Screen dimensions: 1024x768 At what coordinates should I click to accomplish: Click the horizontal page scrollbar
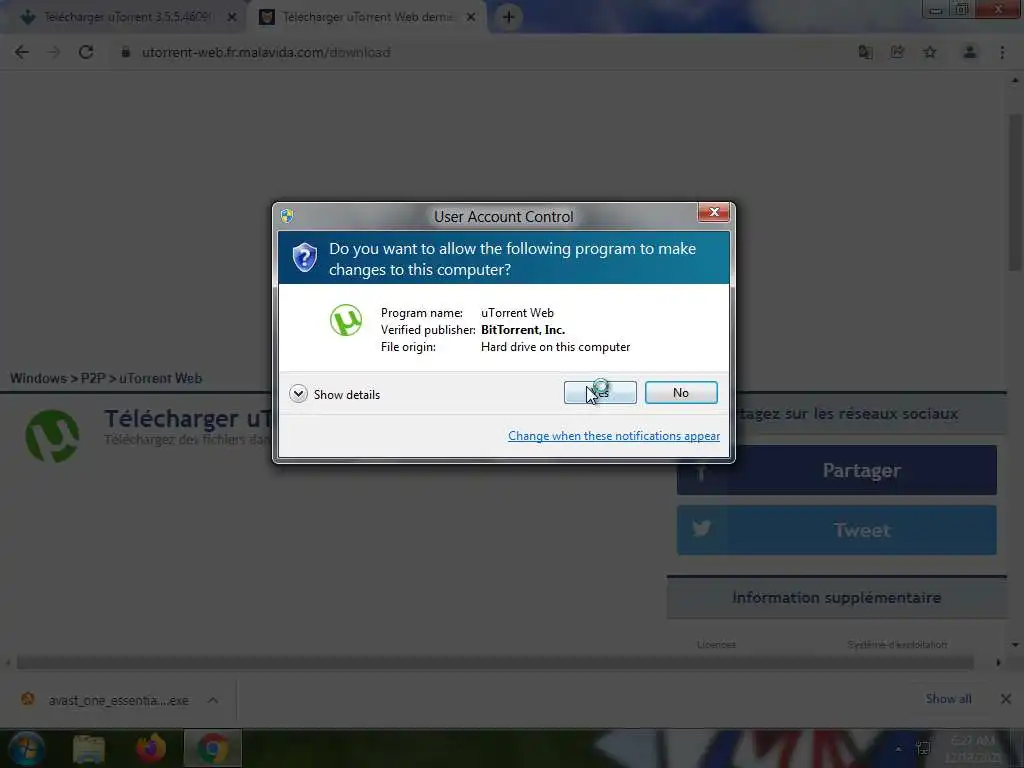tap(495, 663)
